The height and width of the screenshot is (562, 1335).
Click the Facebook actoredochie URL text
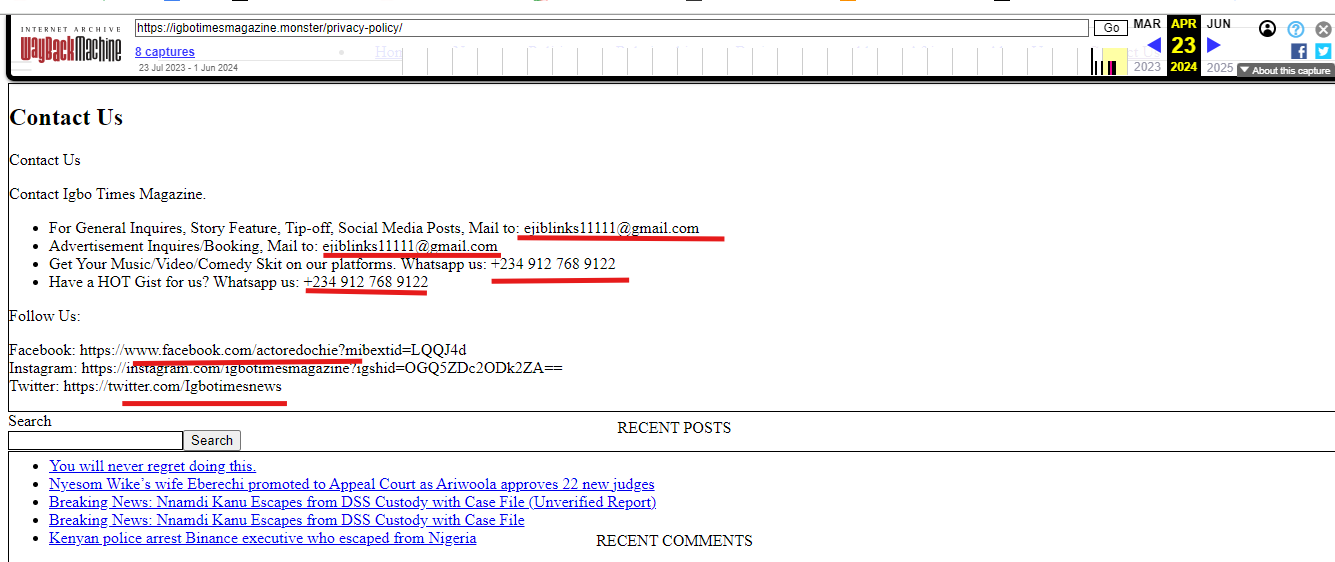(x=273, y=350)
